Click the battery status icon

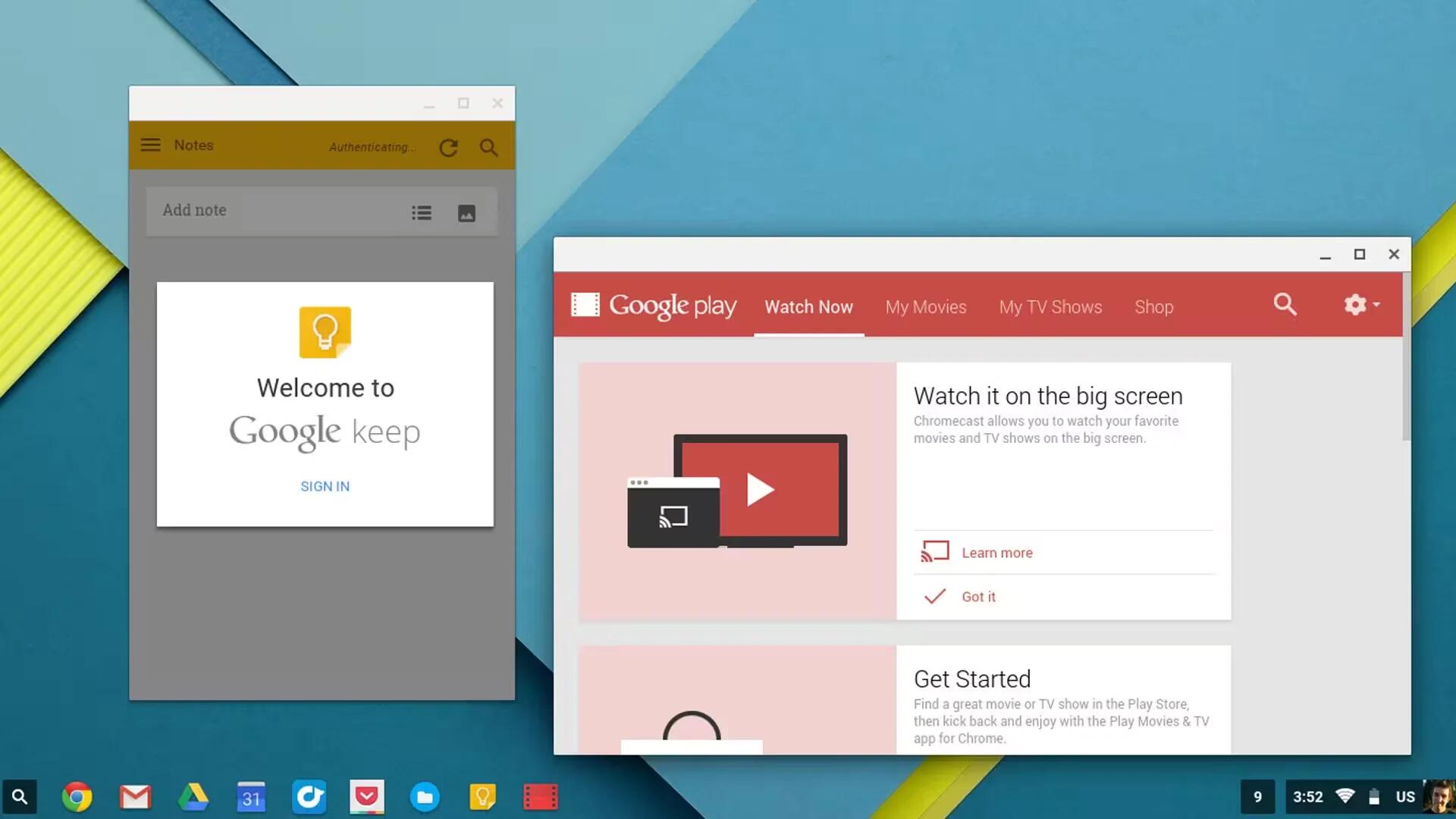click(1374, 797)
